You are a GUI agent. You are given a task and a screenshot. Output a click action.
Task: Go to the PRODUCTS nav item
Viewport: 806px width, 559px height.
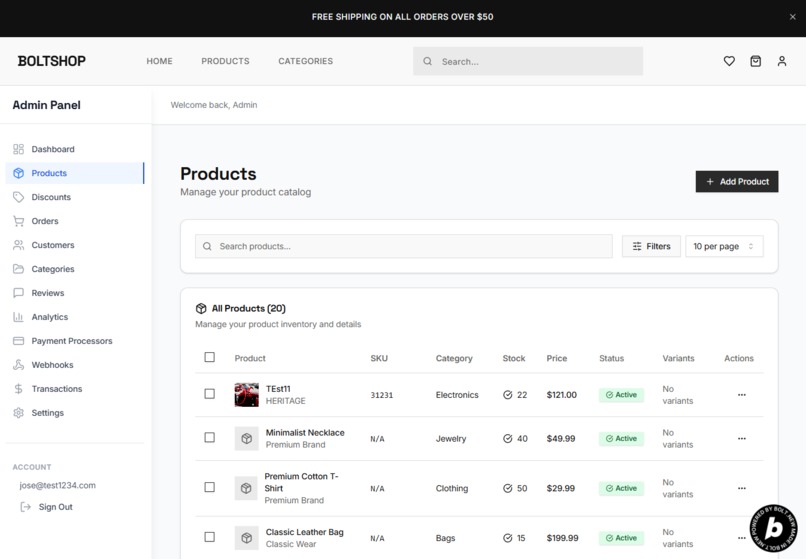coord(225,61)
